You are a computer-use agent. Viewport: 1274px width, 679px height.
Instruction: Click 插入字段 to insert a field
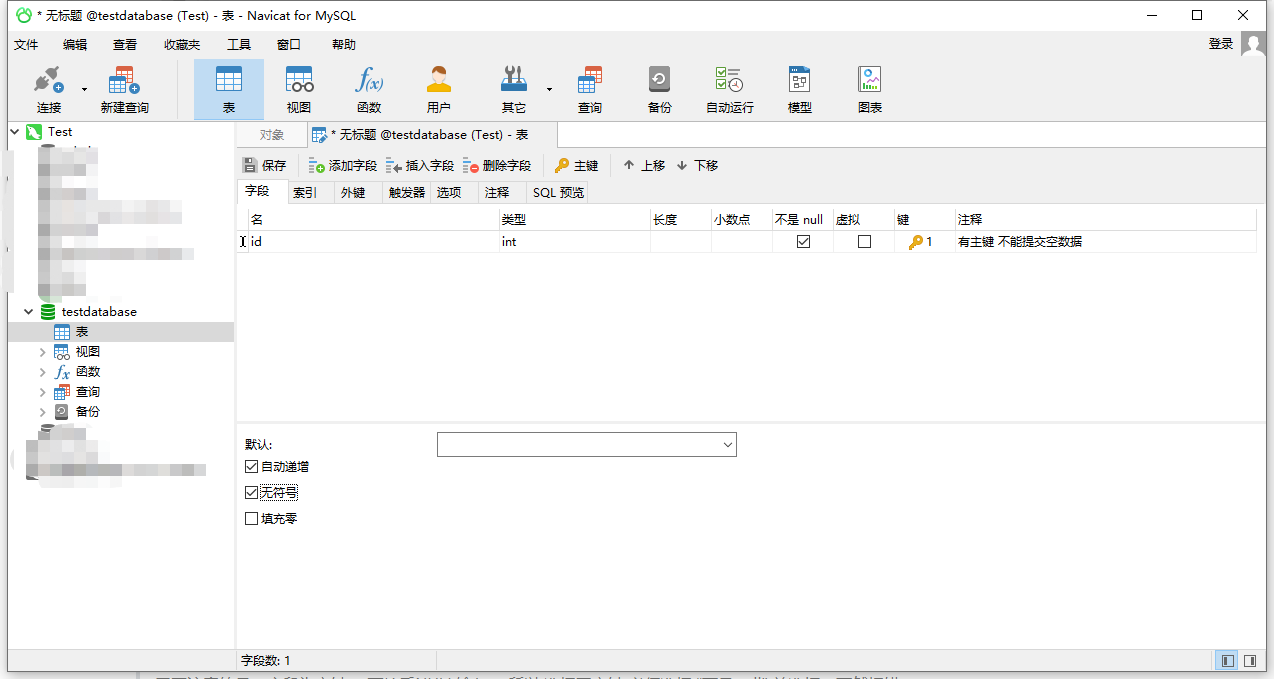pos(420,166)
